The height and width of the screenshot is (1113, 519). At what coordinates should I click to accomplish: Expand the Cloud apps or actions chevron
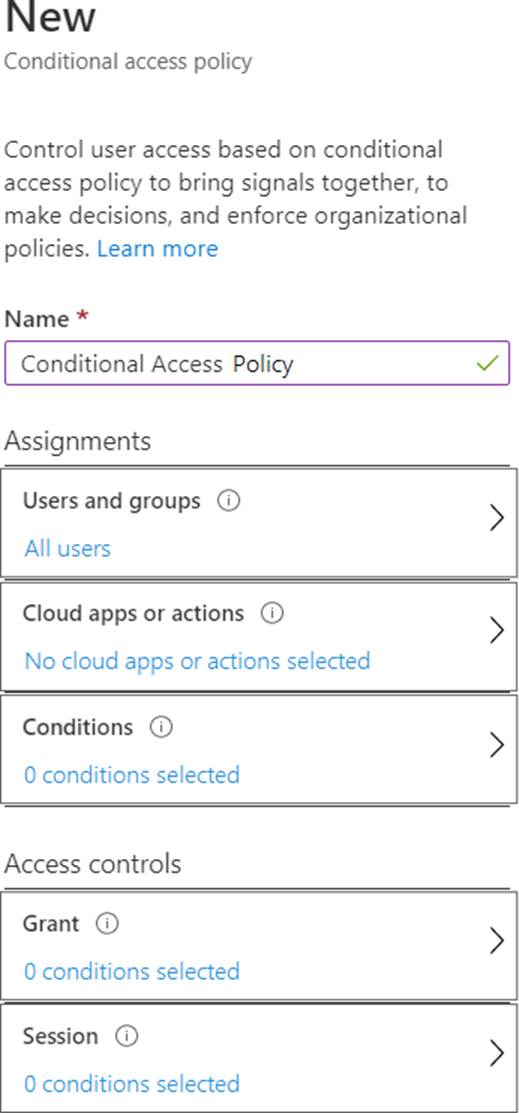click(x=497, y=630)
